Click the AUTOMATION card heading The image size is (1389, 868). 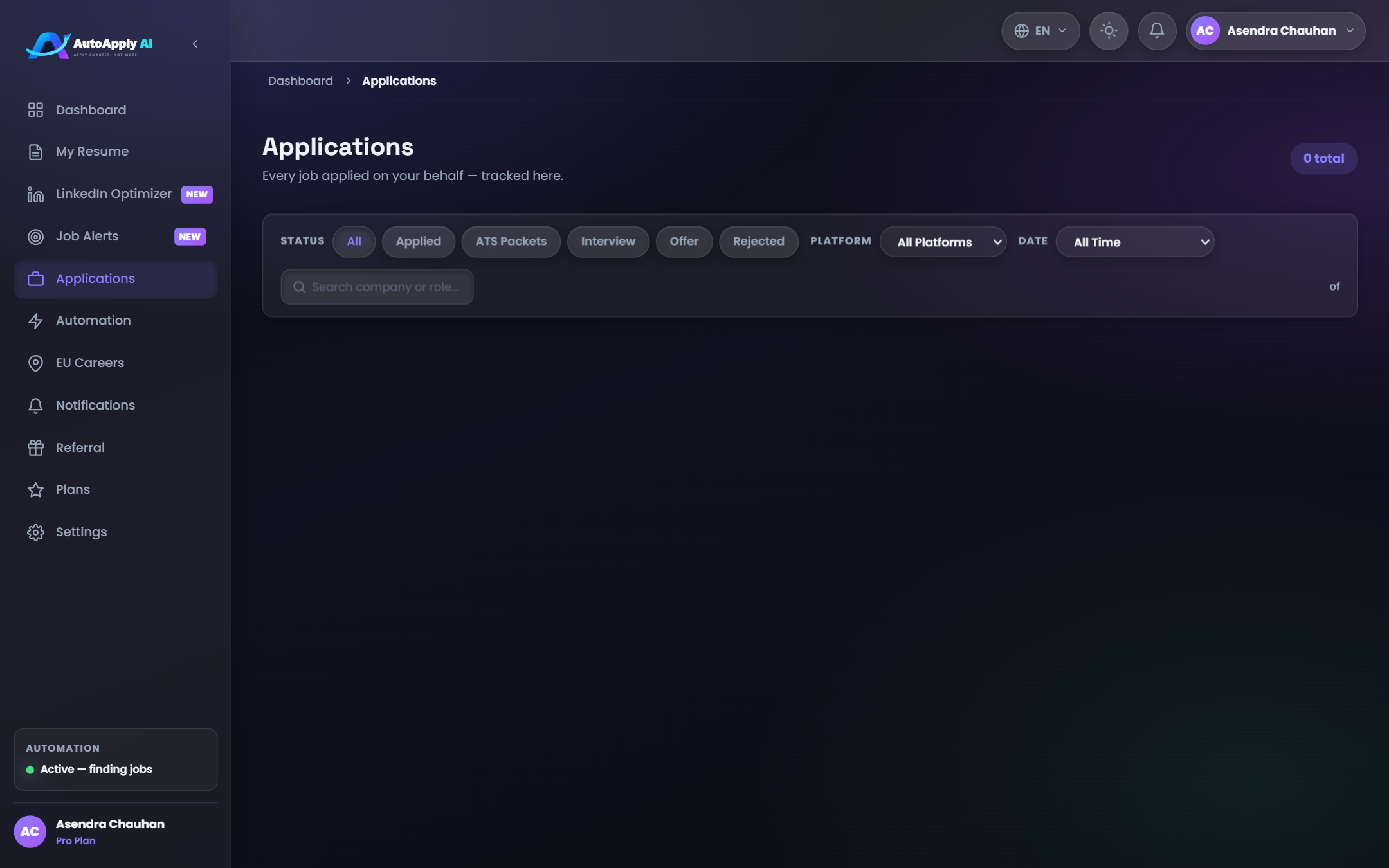pos(63,748)
